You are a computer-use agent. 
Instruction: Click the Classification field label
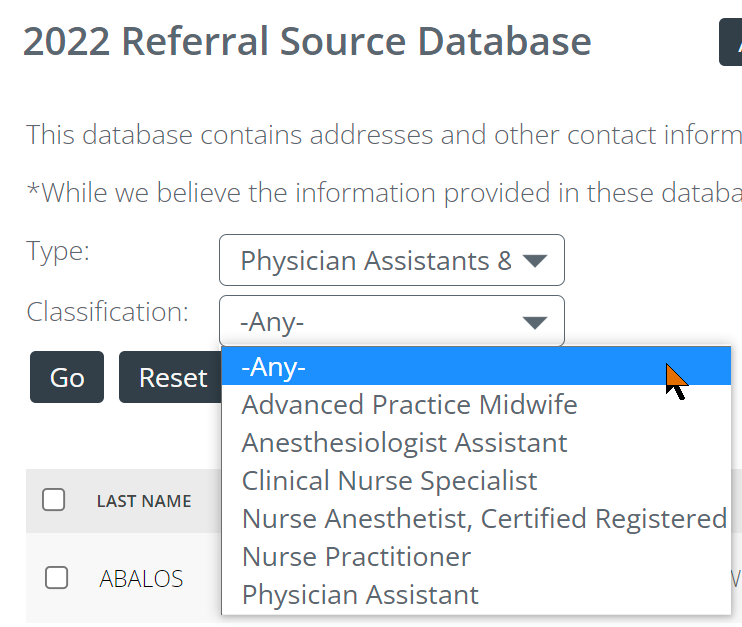tap(107, 312)
